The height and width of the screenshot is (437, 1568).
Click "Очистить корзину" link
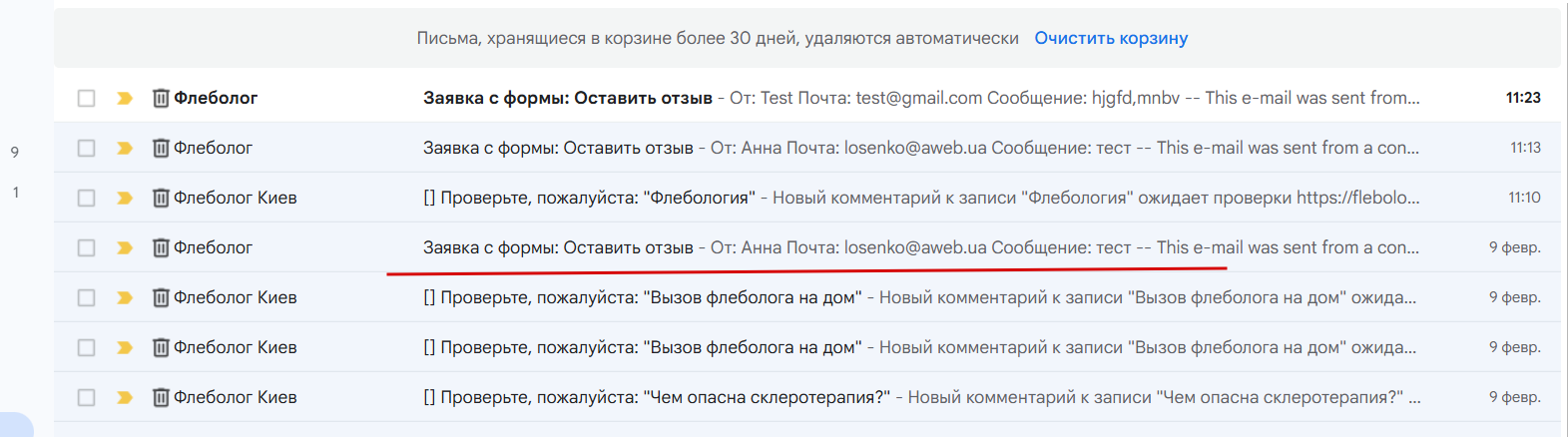coord(1111,38)
